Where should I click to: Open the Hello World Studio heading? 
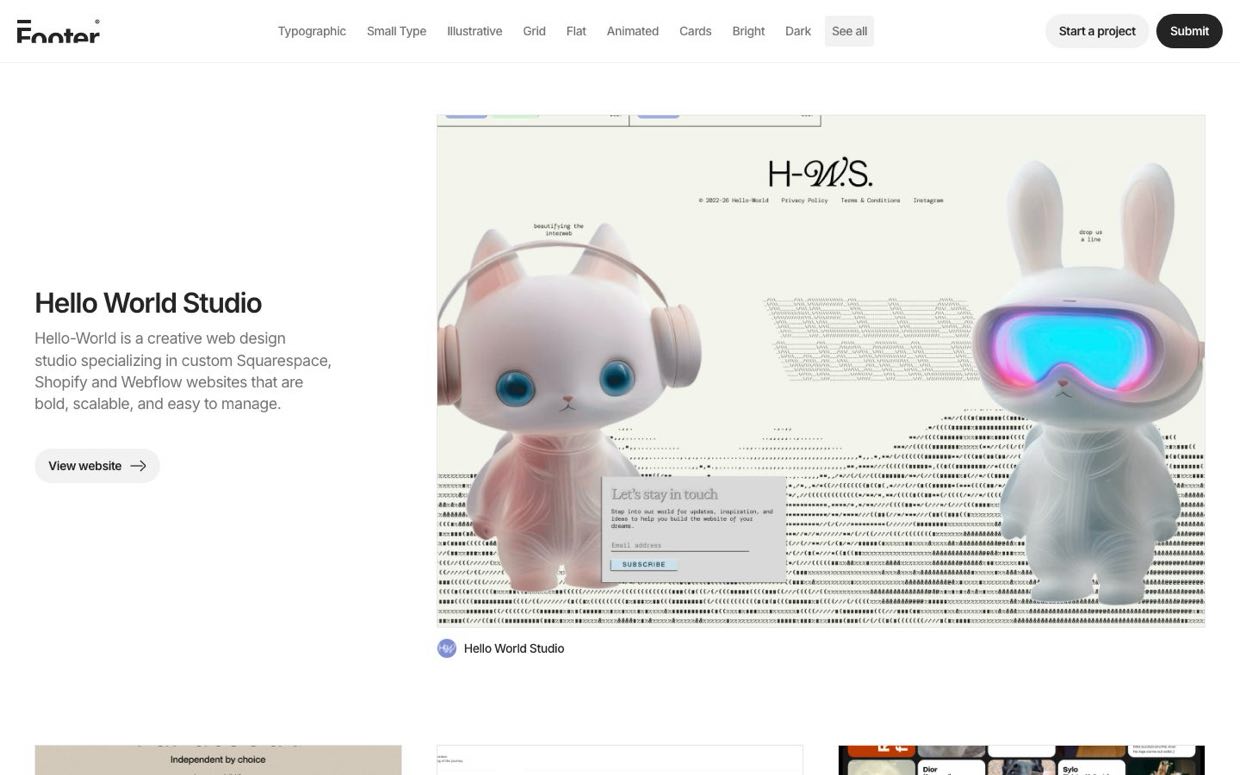[x=148, y=303]
